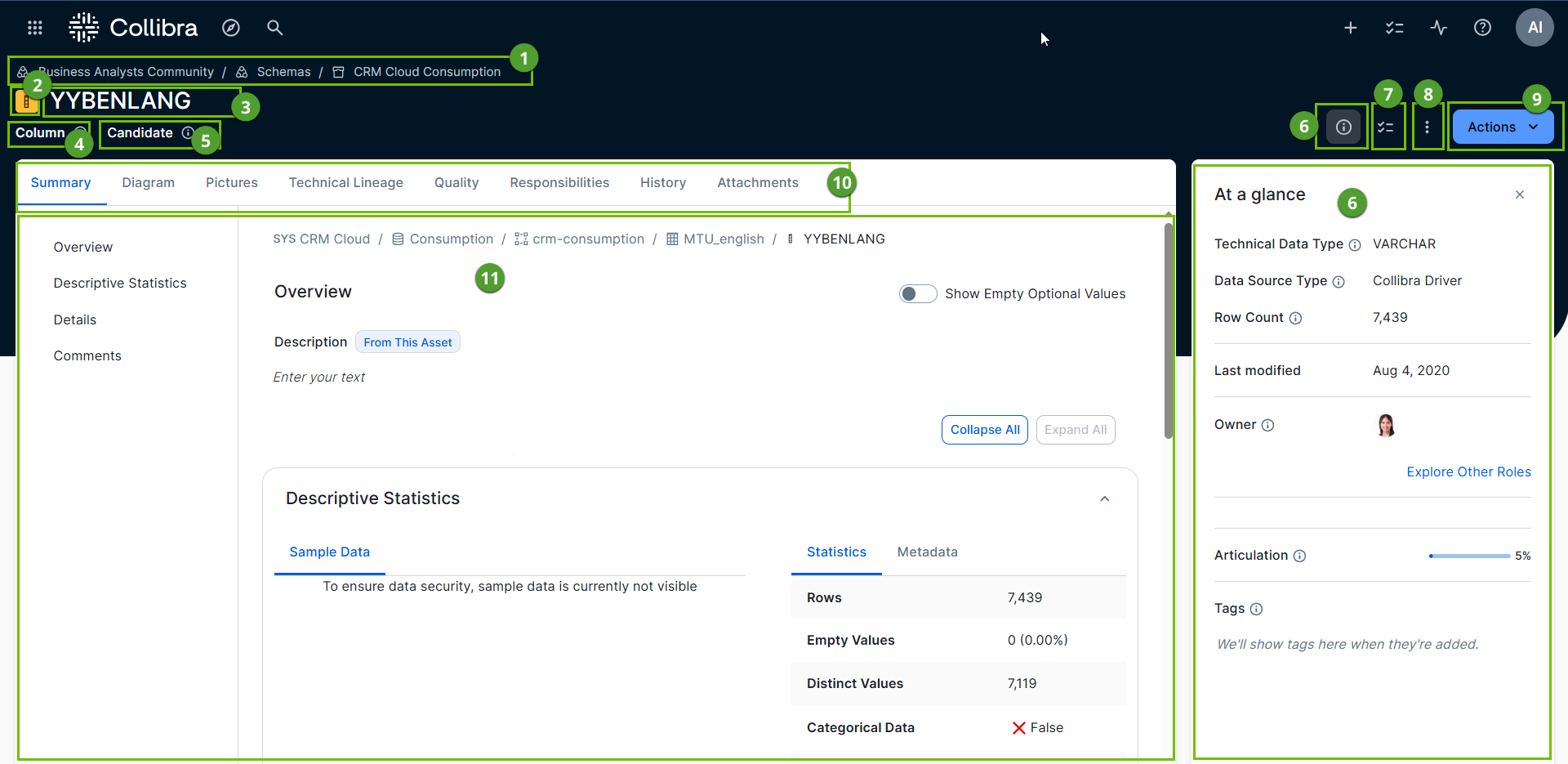1568x764 pixels.
Task: Collapse the Descriptive Statistics section chevron
Action: tap(1104, 498)
